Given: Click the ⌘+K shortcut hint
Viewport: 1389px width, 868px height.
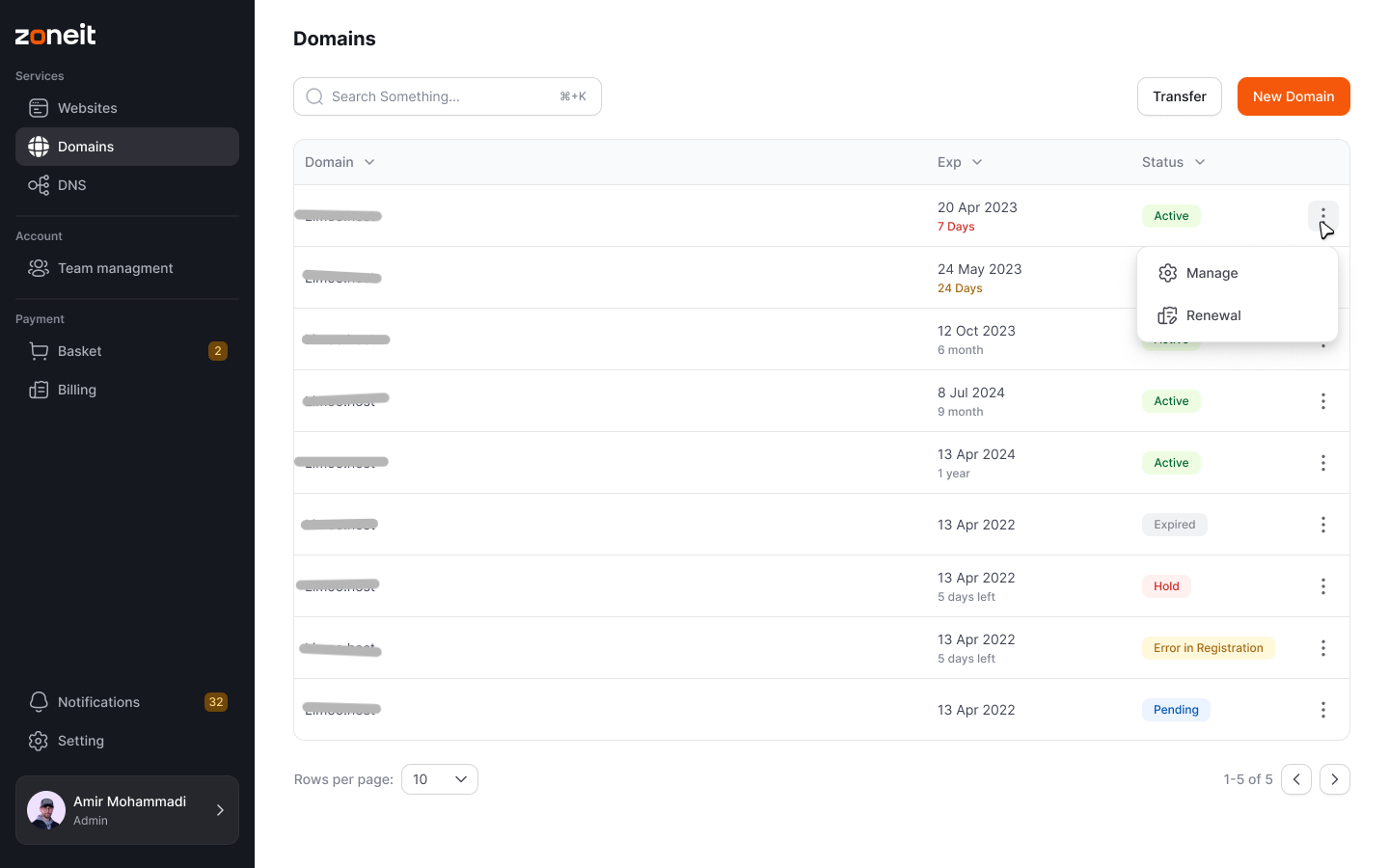Looking at the screenshot, I should (x=573, y=96).
